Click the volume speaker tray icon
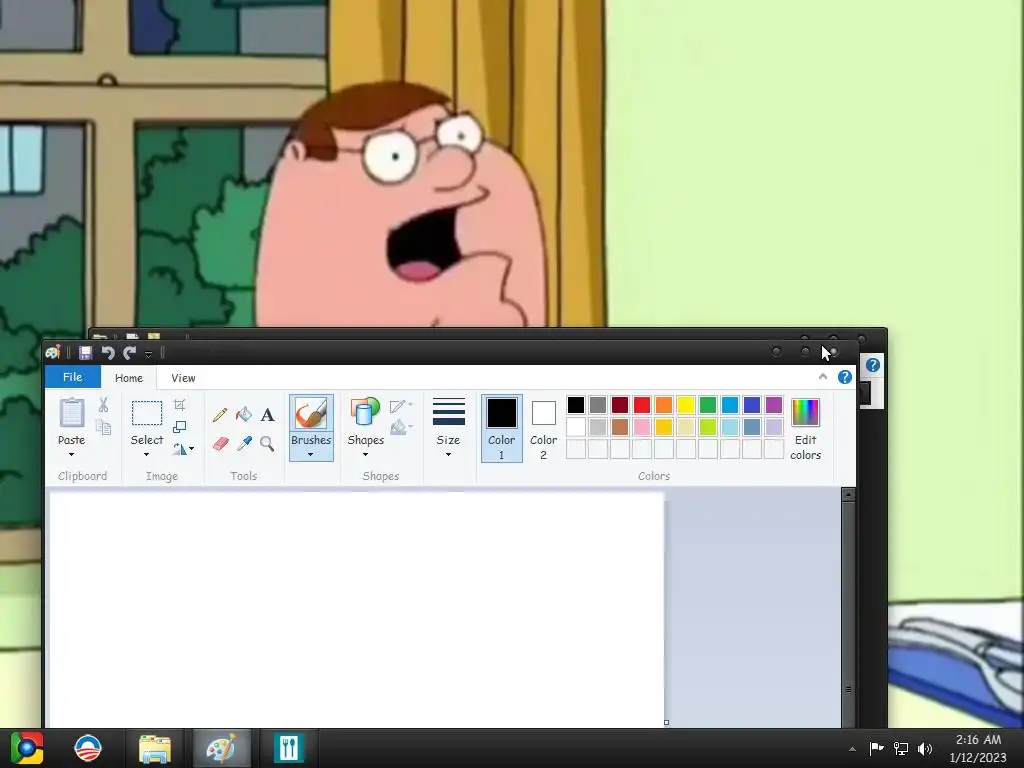This screenshot has width=1024, height=768. pos(925,748)
